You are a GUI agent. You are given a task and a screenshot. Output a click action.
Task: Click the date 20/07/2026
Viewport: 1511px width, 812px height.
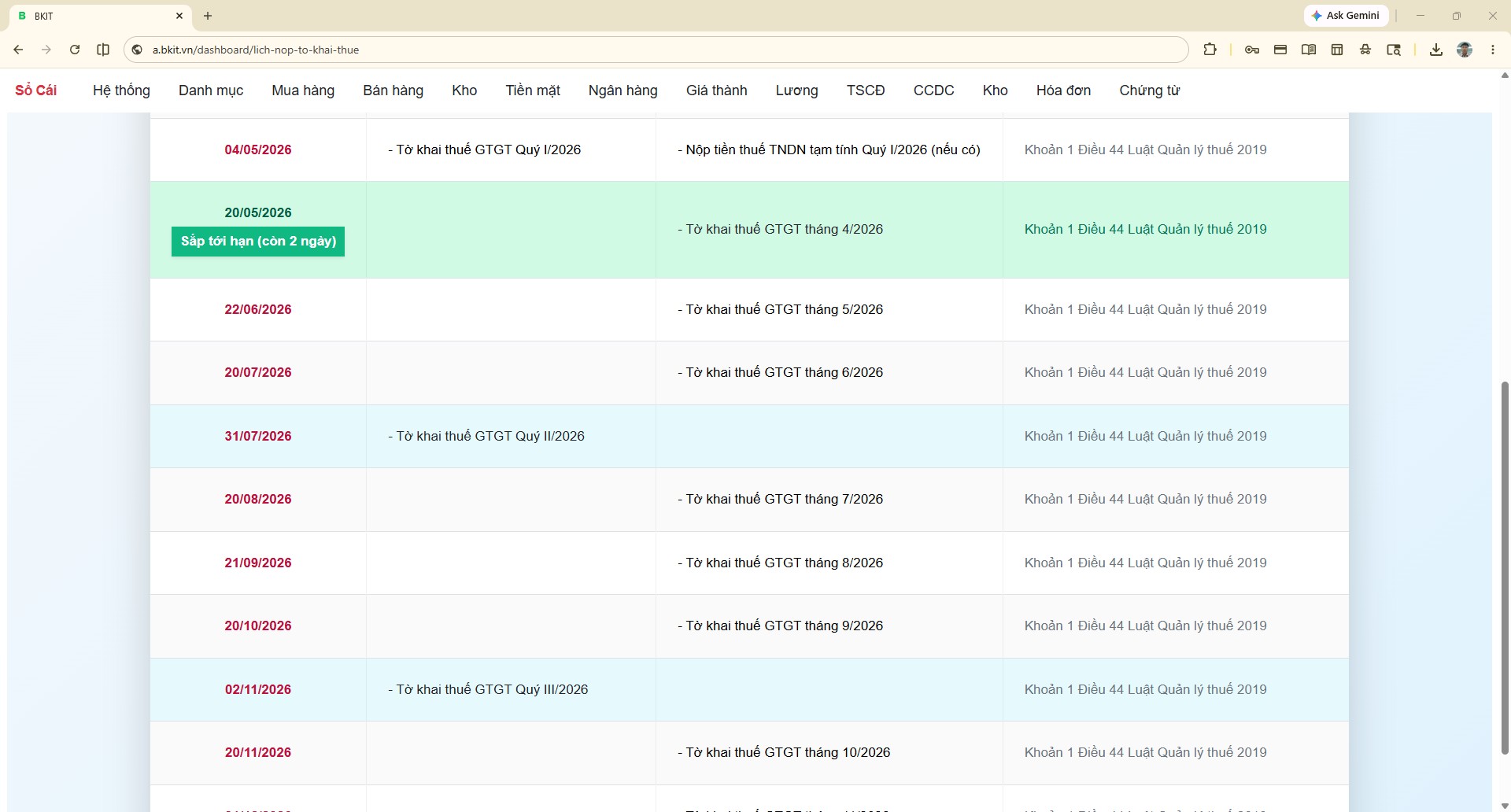(x=258, y=372)
